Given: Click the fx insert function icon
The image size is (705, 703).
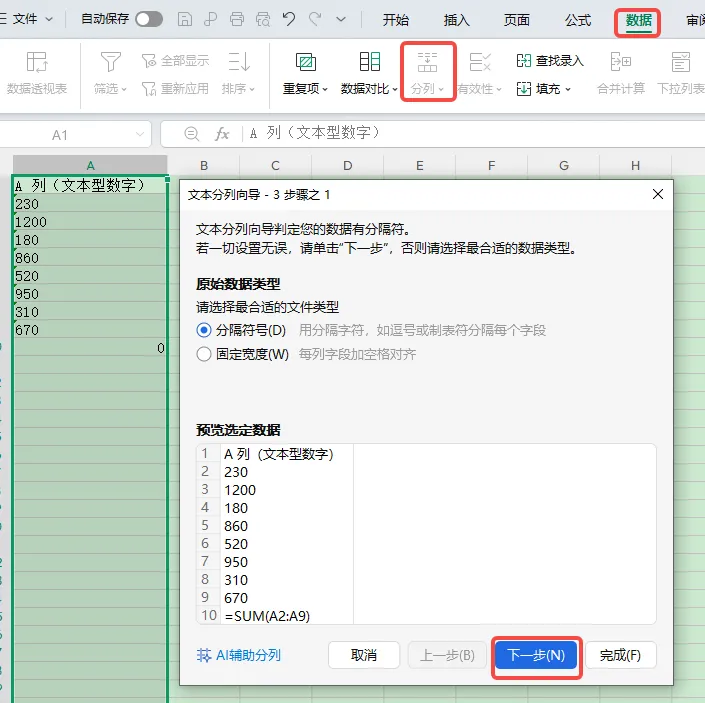Looking at the screenshot, I should tap(222, 133).
